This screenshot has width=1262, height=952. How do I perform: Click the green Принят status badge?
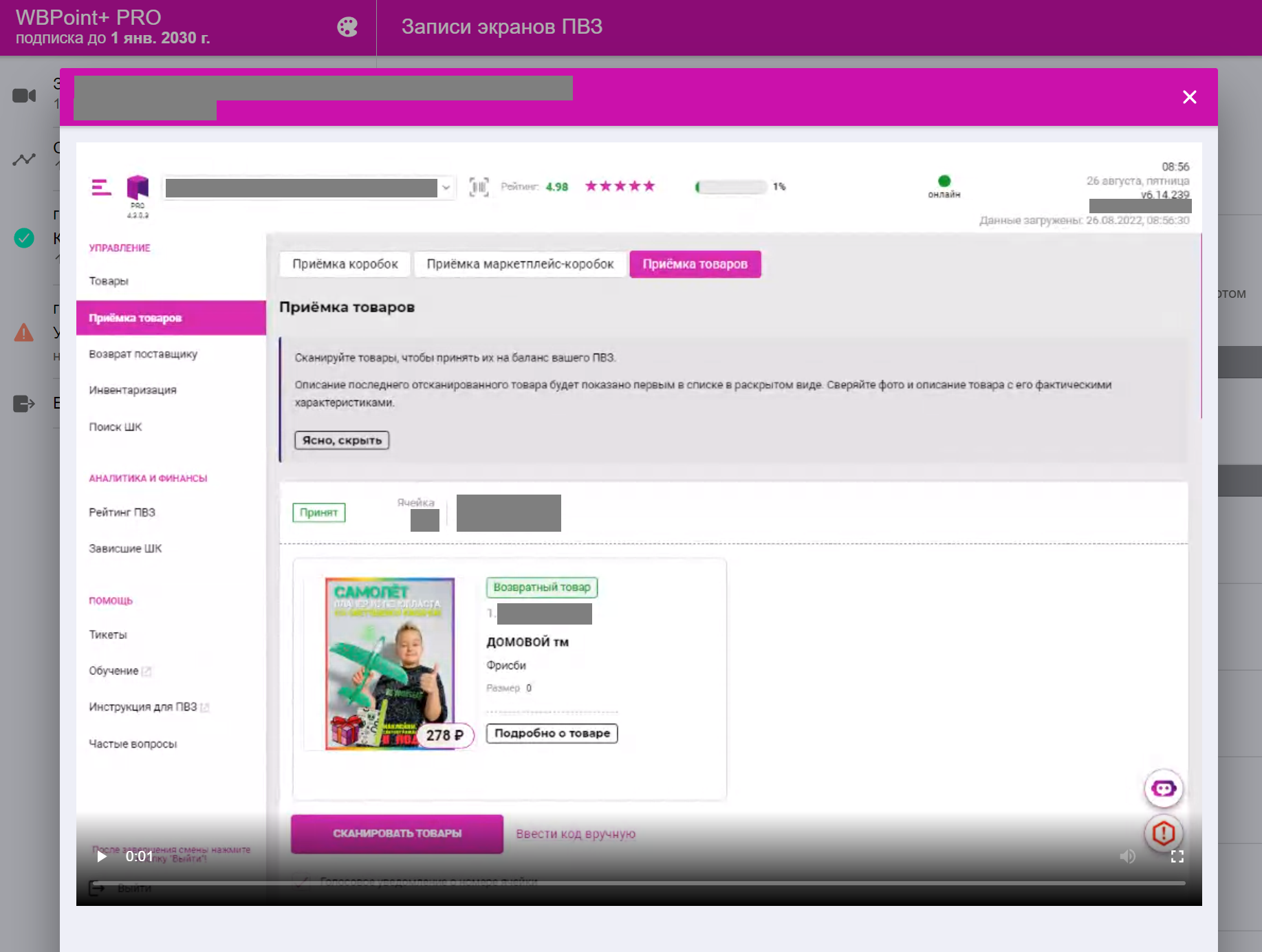(x=319, y=512)
